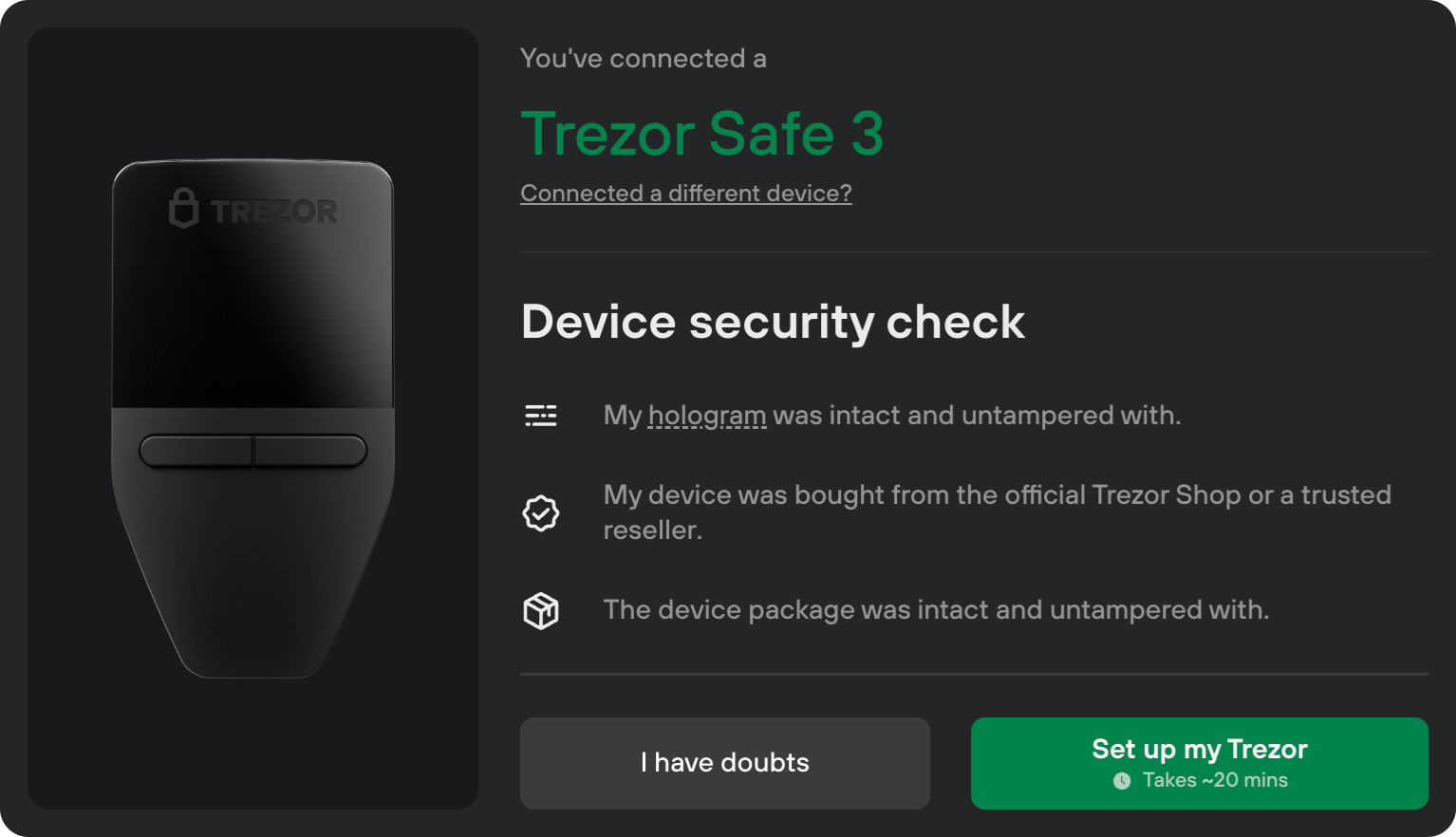
Task: Click the hologram stripes icon
Action: [x=541, y=416]
